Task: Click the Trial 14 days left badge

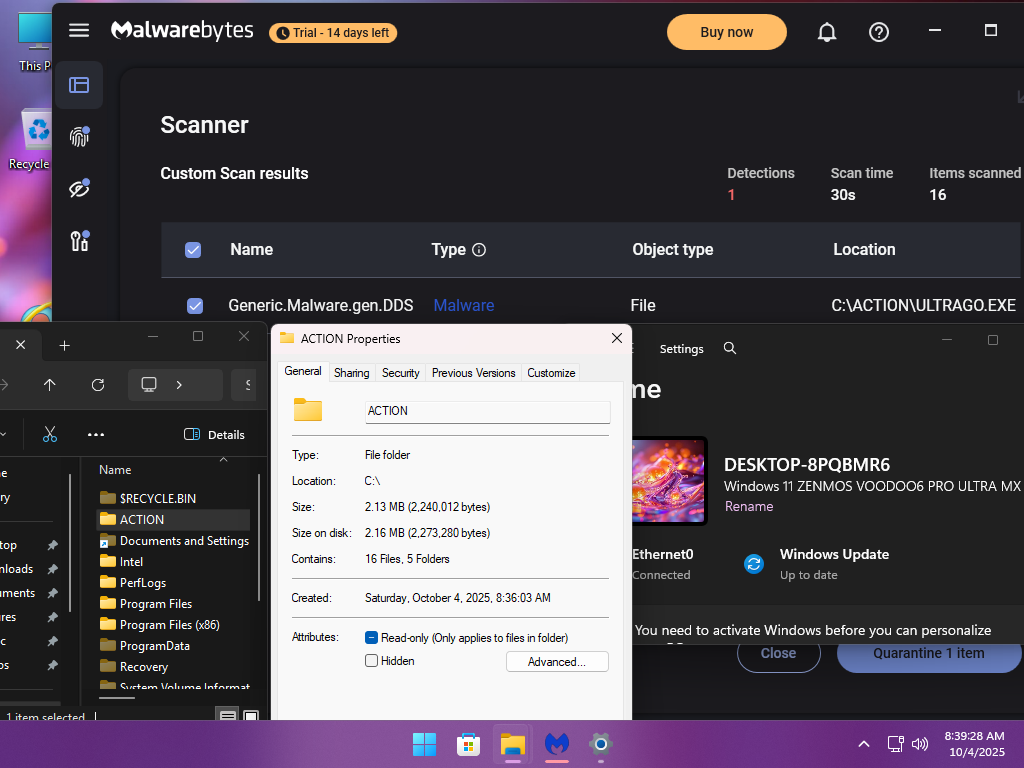Action: 333,33
